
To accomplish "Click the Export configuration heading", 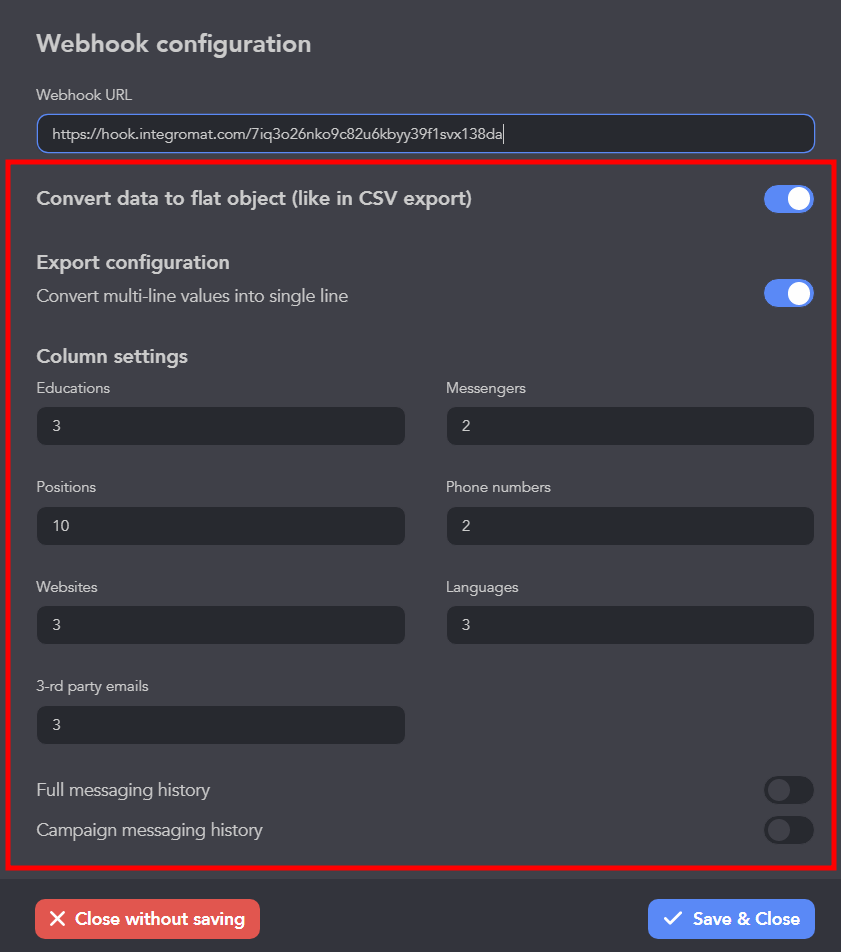I will tap(133, 262).
